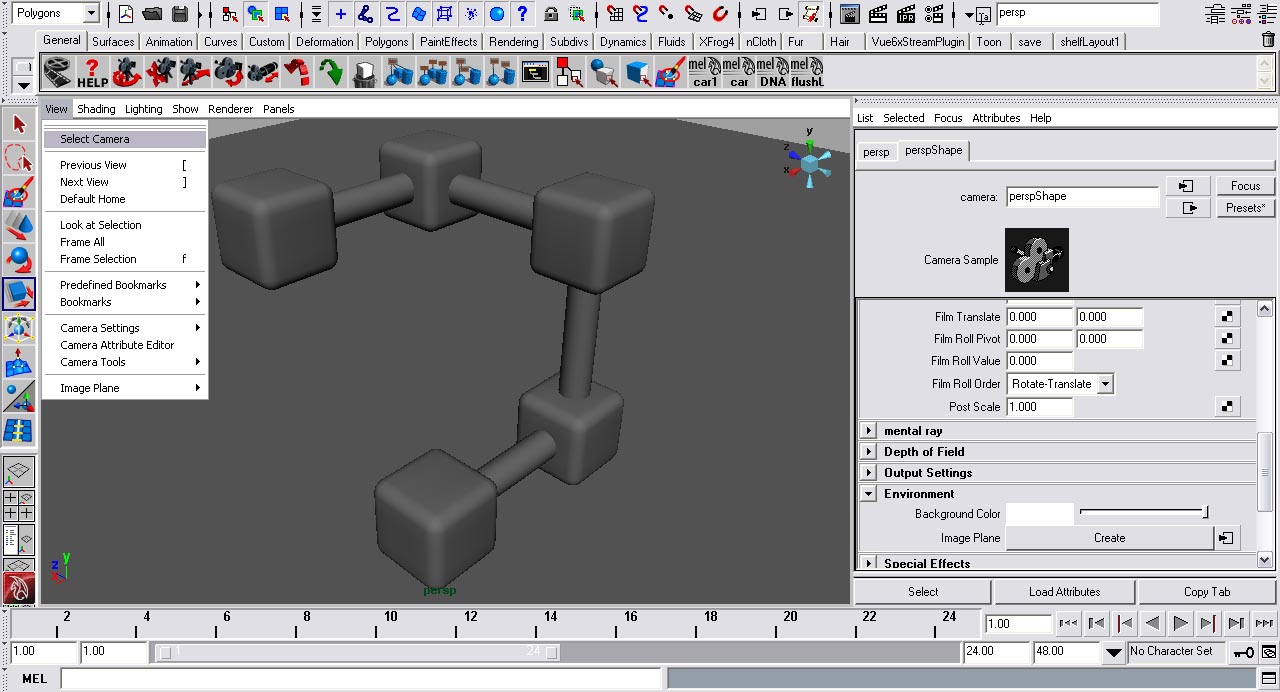Open the Image Plane submenu

[x=125, y=388]
